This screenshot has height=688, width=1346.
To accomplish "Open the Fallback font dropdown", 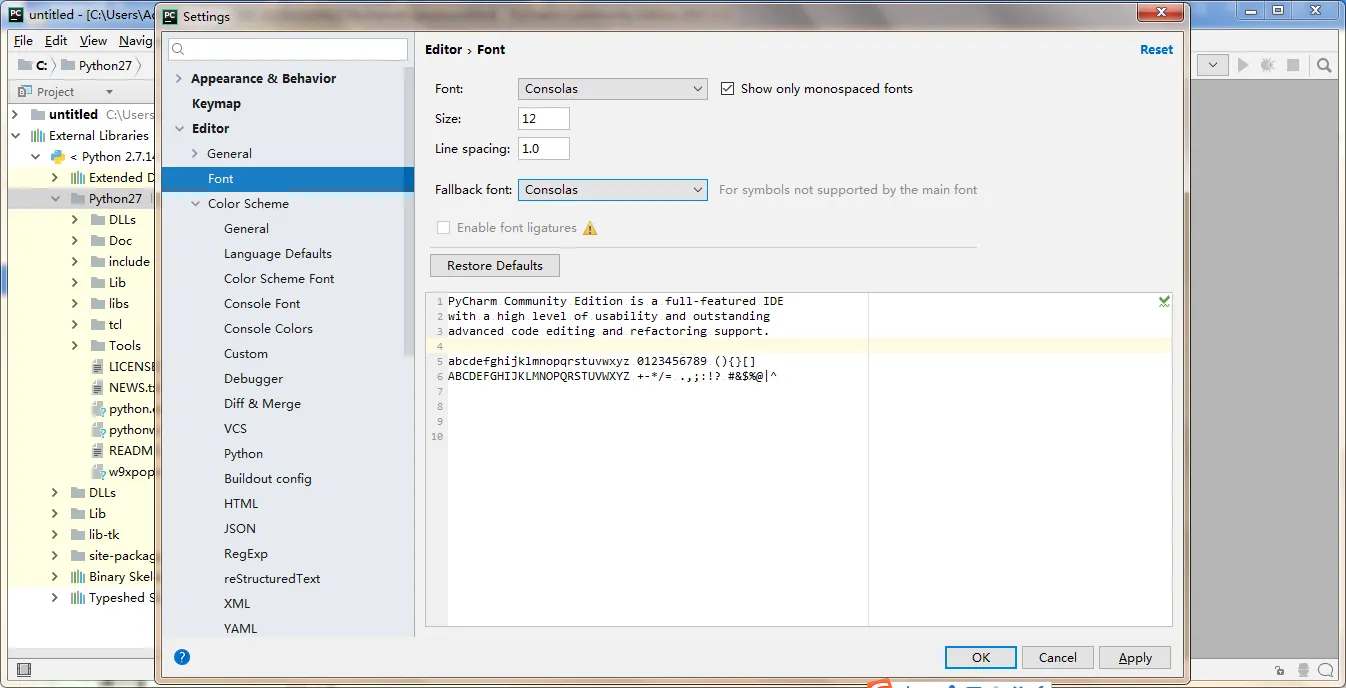I will click(613, 189).
